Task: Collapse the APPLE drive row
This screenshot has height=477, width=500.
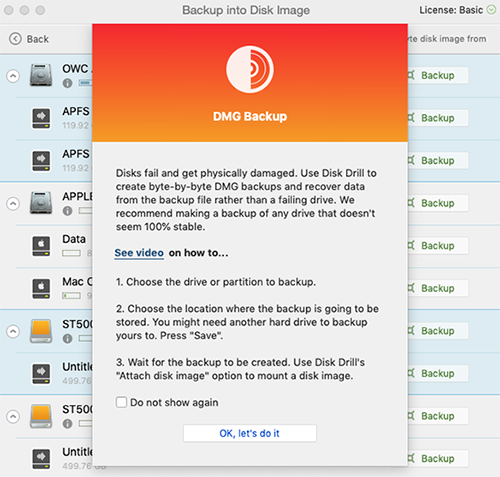Action: coord(13,204)
